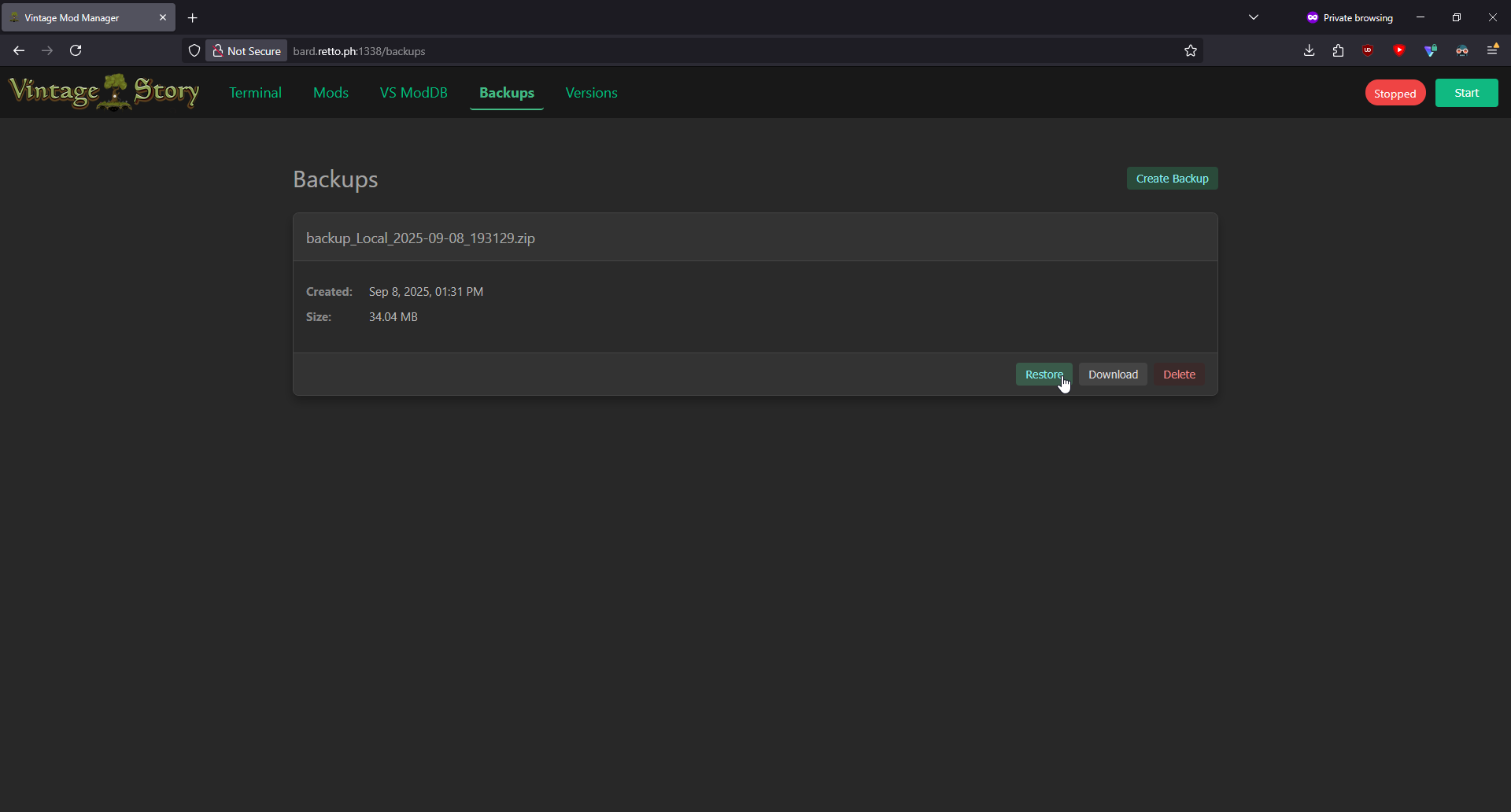
Task: Expand the list all tabs chevron
Action: [1254, 17]
